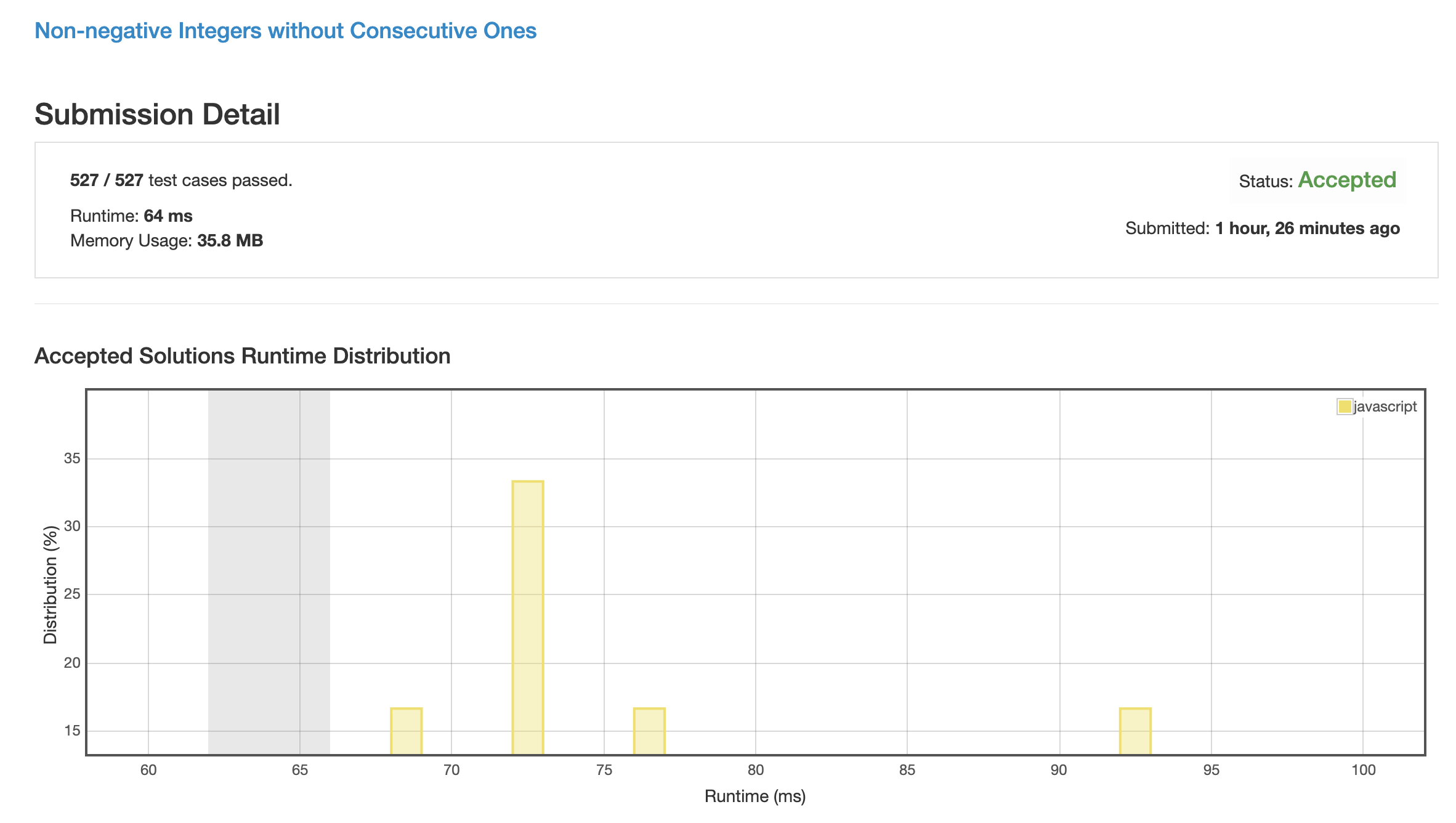Select the runtime bar near 76 ms
This screenshot has height=823, width=1456.
click(x=649, y=731)
